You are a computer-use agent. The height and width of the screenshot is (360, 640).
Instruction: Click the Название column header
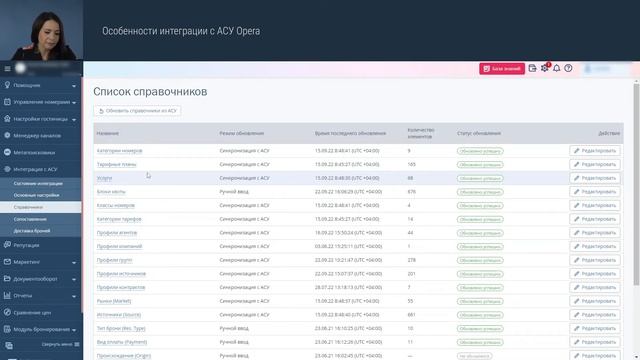(x=108, y=133)
